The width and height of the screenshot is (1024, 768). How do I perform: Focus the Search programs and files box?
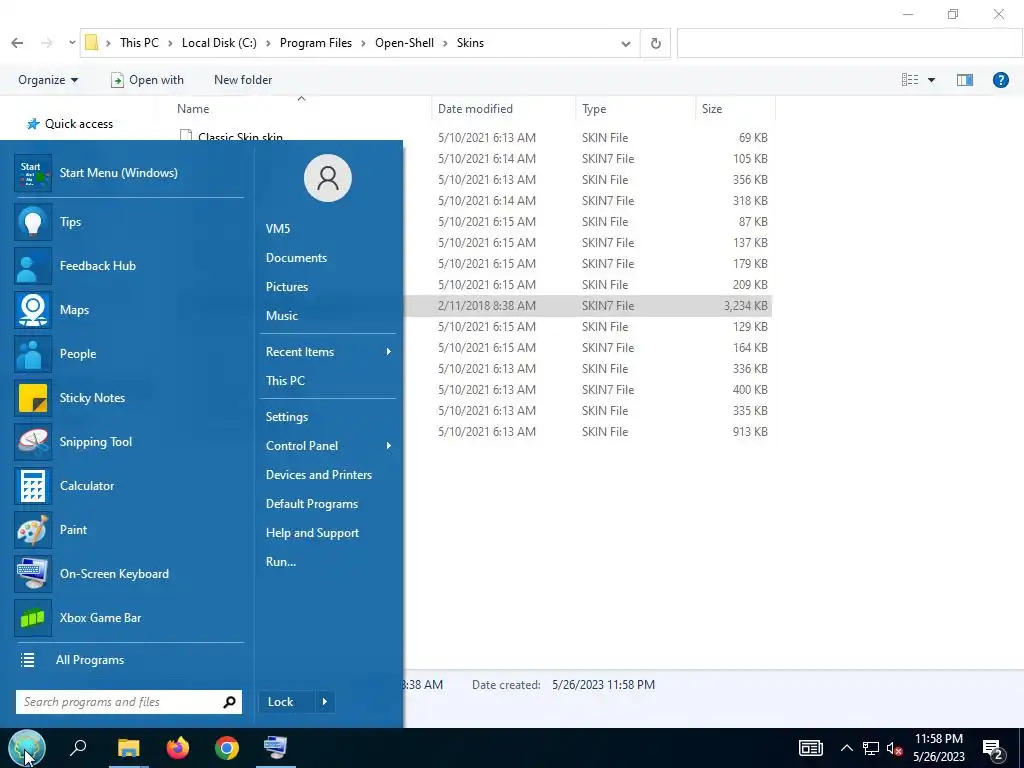click(x=129, y=702)
